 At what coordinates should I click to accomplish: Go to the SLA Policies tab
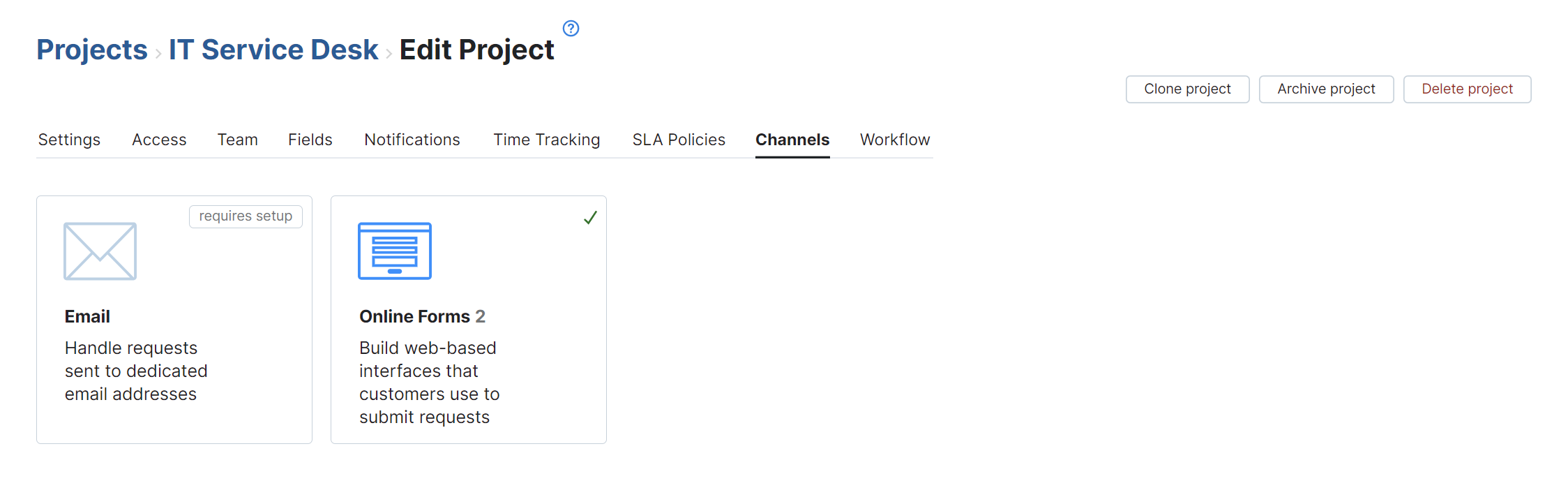click(x=679, y=140)
